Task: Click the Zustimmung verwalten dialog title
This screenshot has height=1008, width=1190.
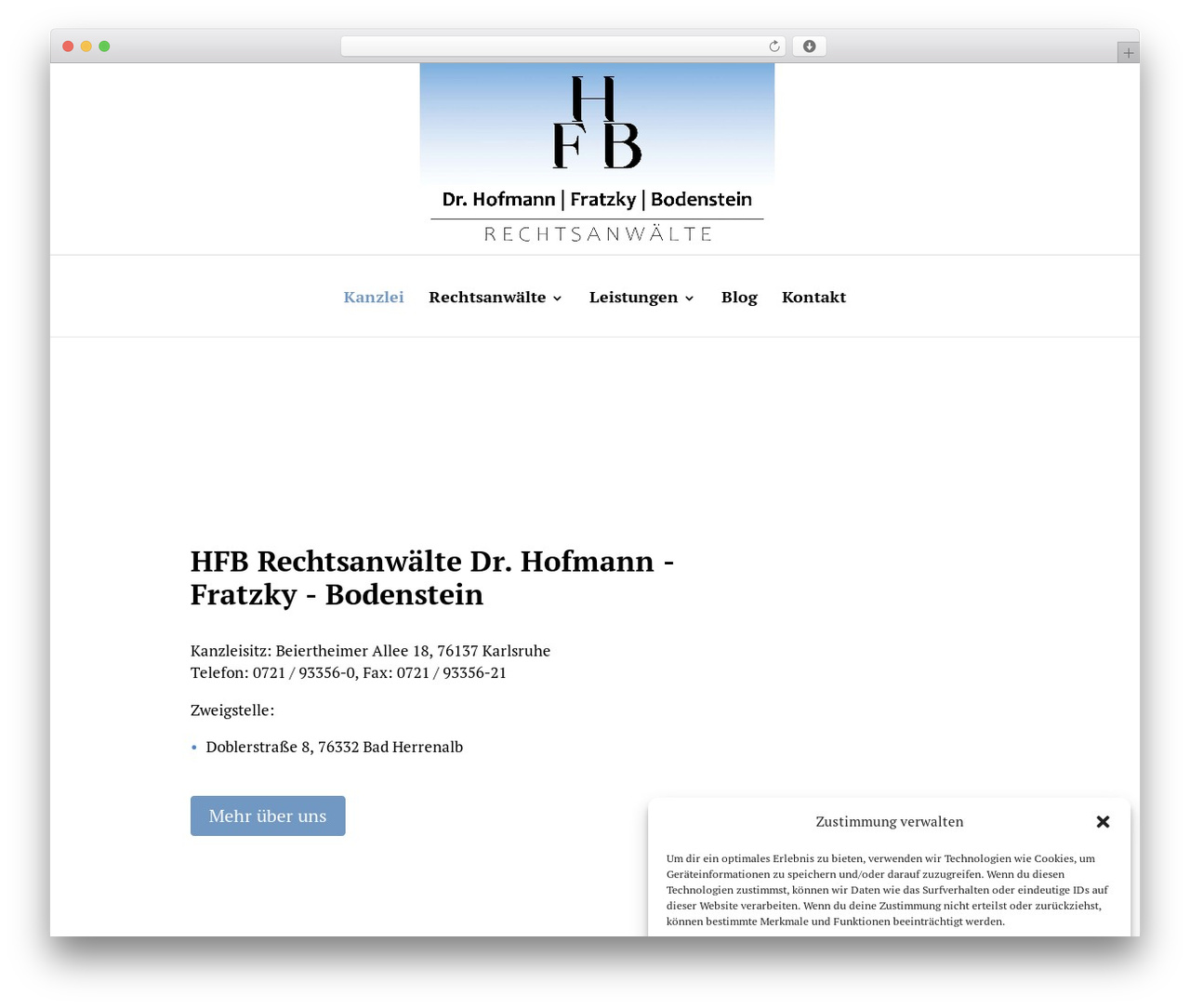Action: 890,822
